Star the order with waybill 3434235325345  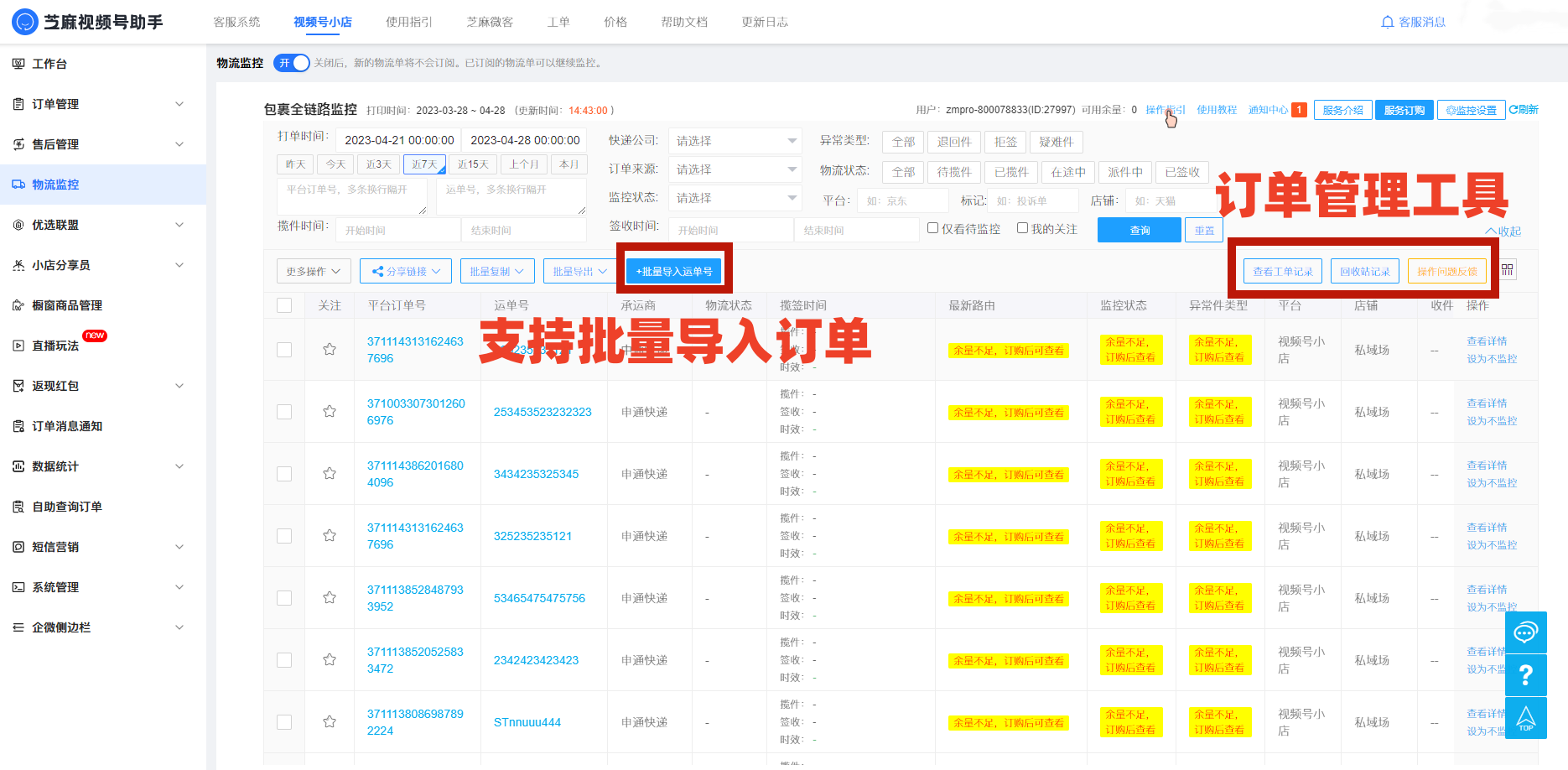[x=330, y=474]
